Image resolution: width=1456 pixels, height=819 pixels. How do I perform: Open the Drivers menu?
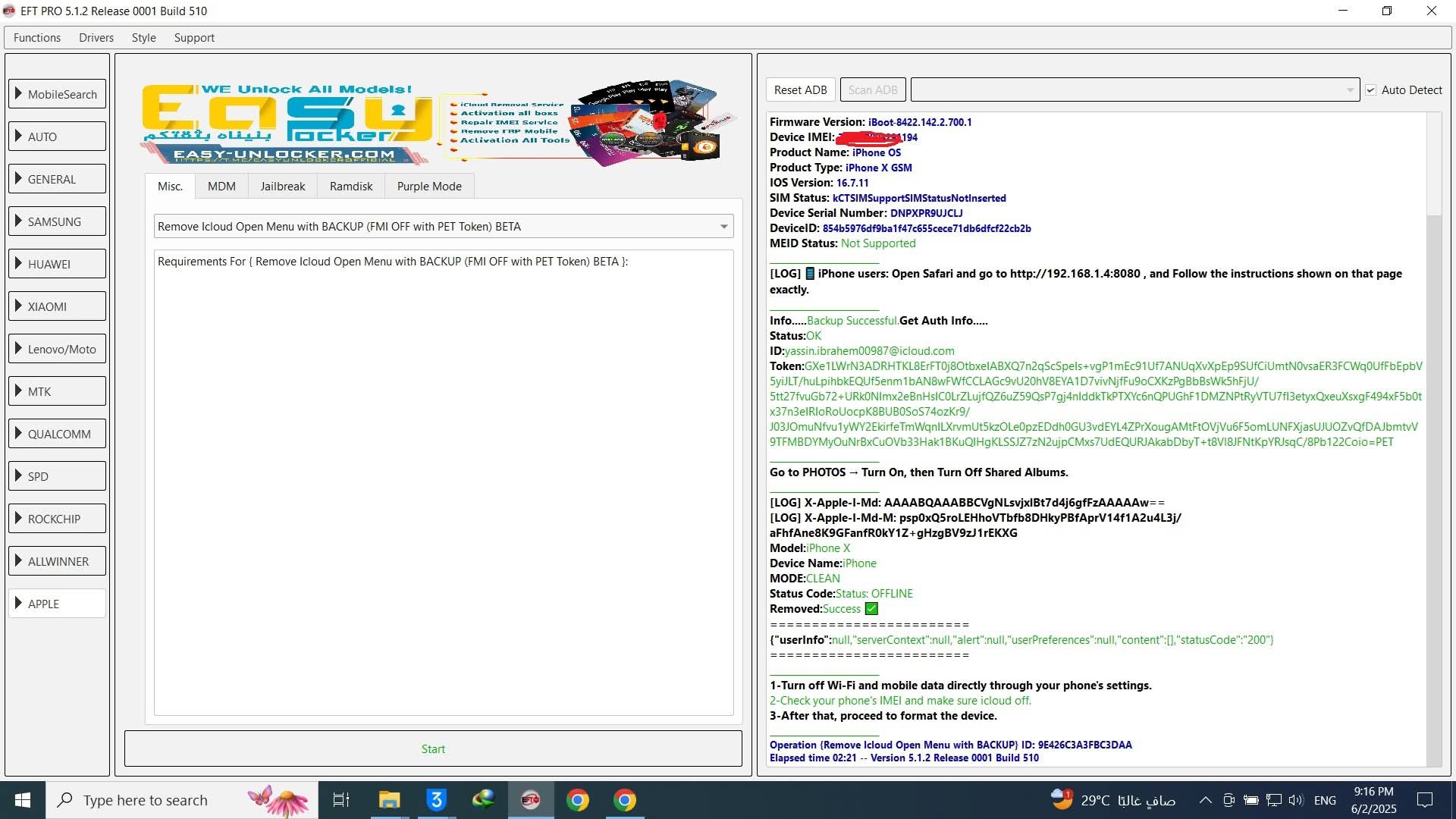pos(96,38)
